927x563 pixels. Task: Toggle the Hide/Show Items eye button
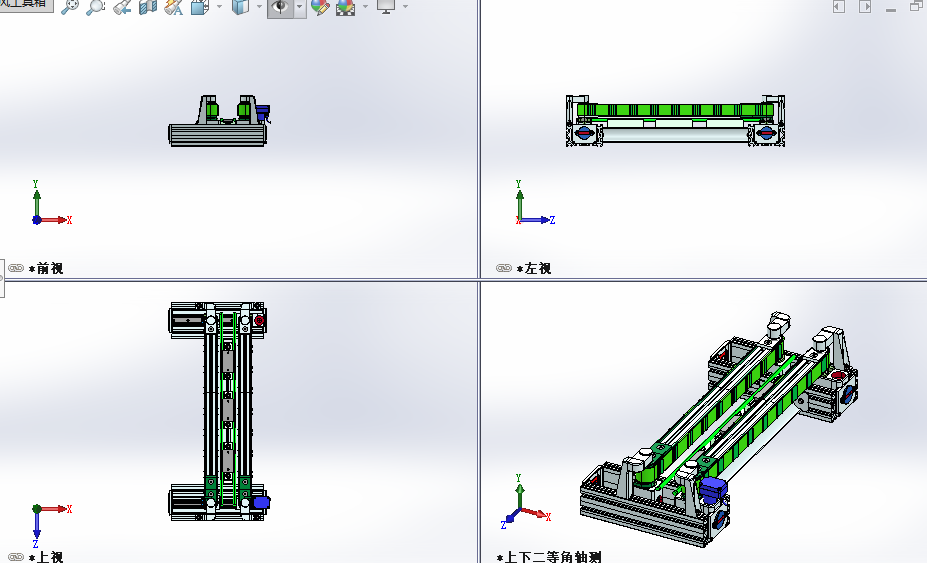(280, 7)
